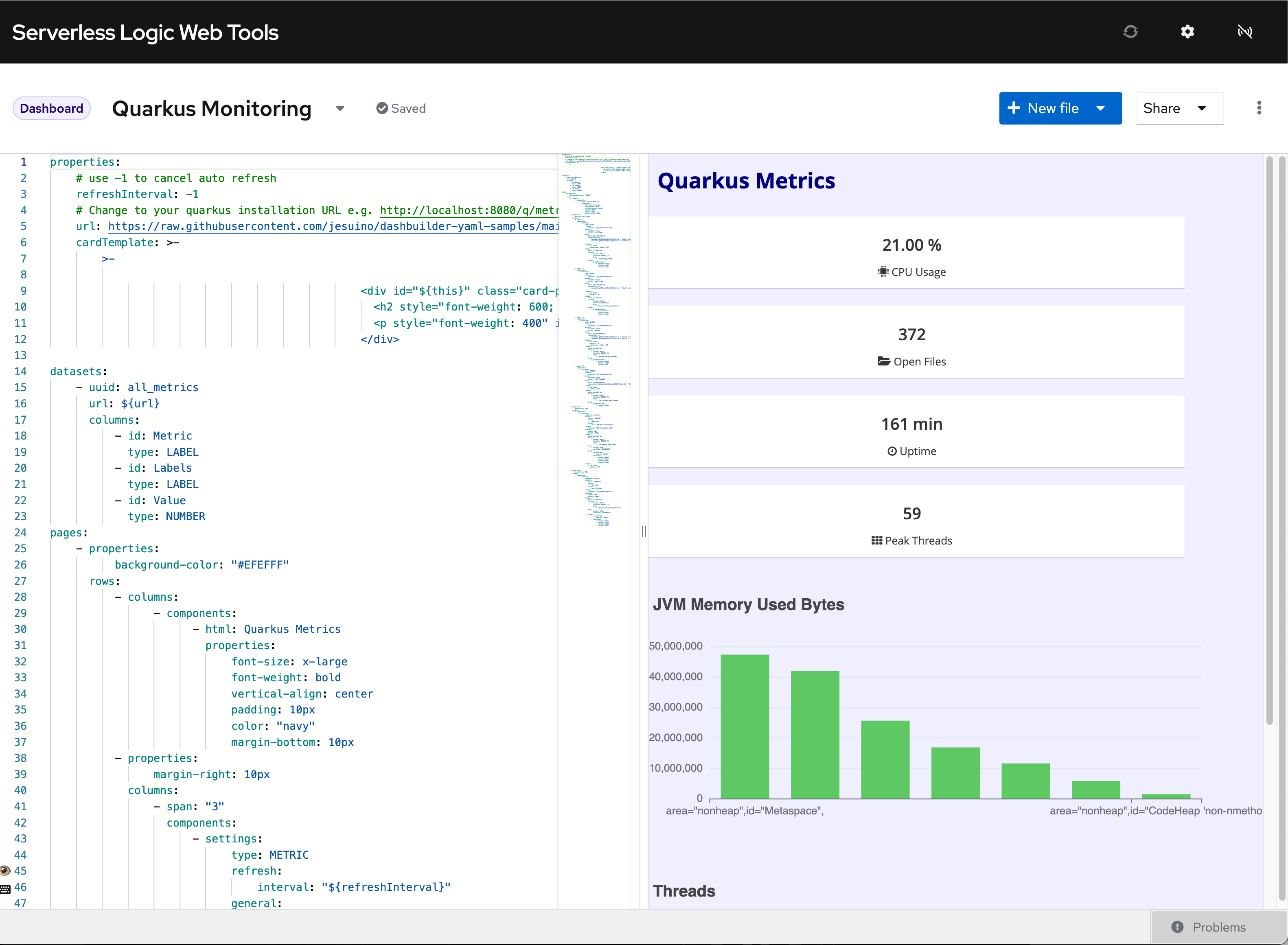Click the editor/preview splitter handle
1288x945 pixels.
(644, 532)
